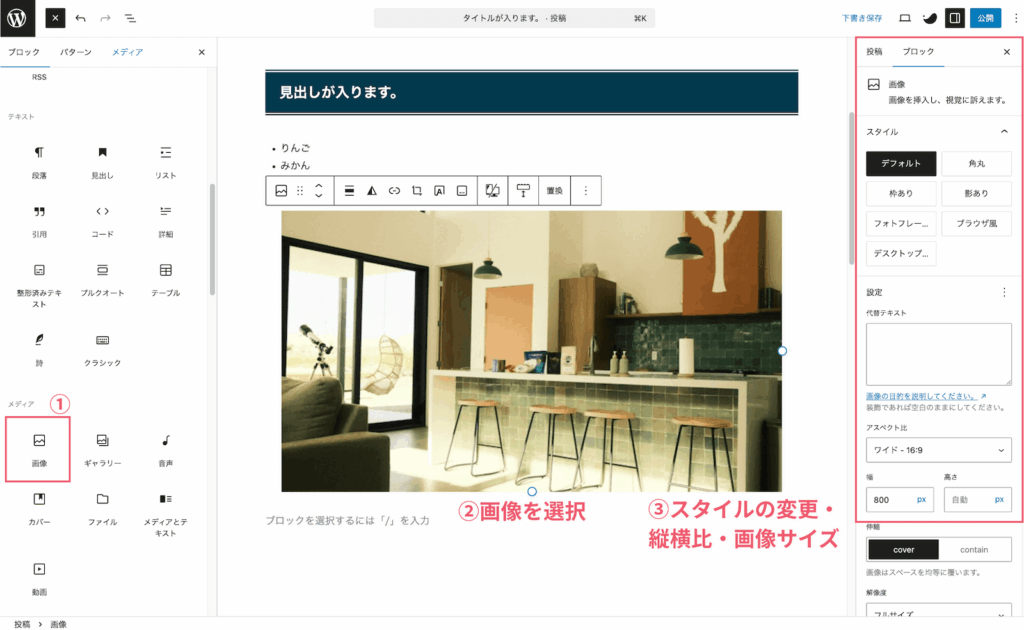Image resolution: width=1024 pixels, height=630 pixels.
Task: Select the 影あり style
Action: [976, 193]
